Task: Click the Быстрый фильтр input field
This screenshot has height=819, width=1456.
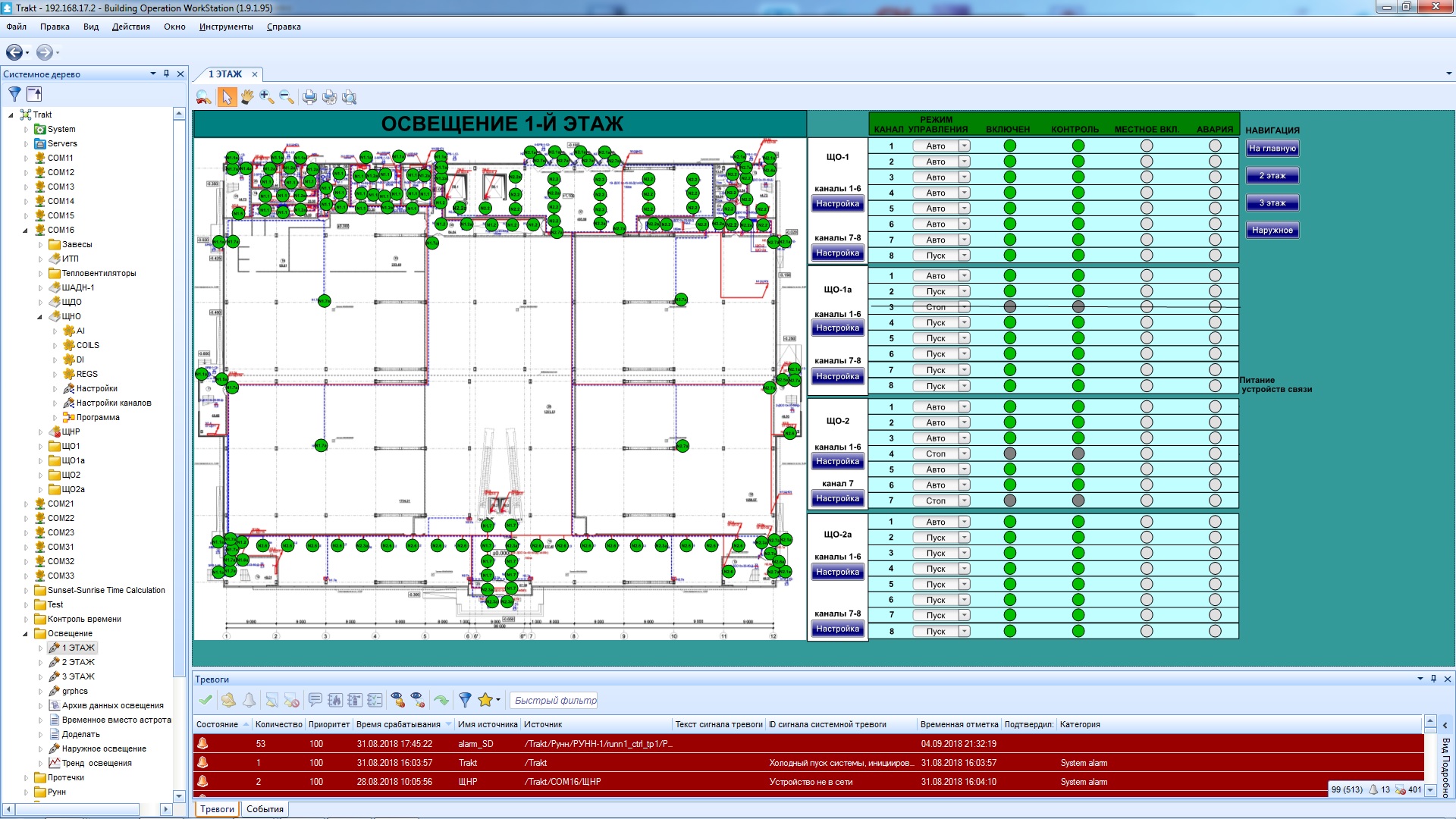Action: [554, 700]
